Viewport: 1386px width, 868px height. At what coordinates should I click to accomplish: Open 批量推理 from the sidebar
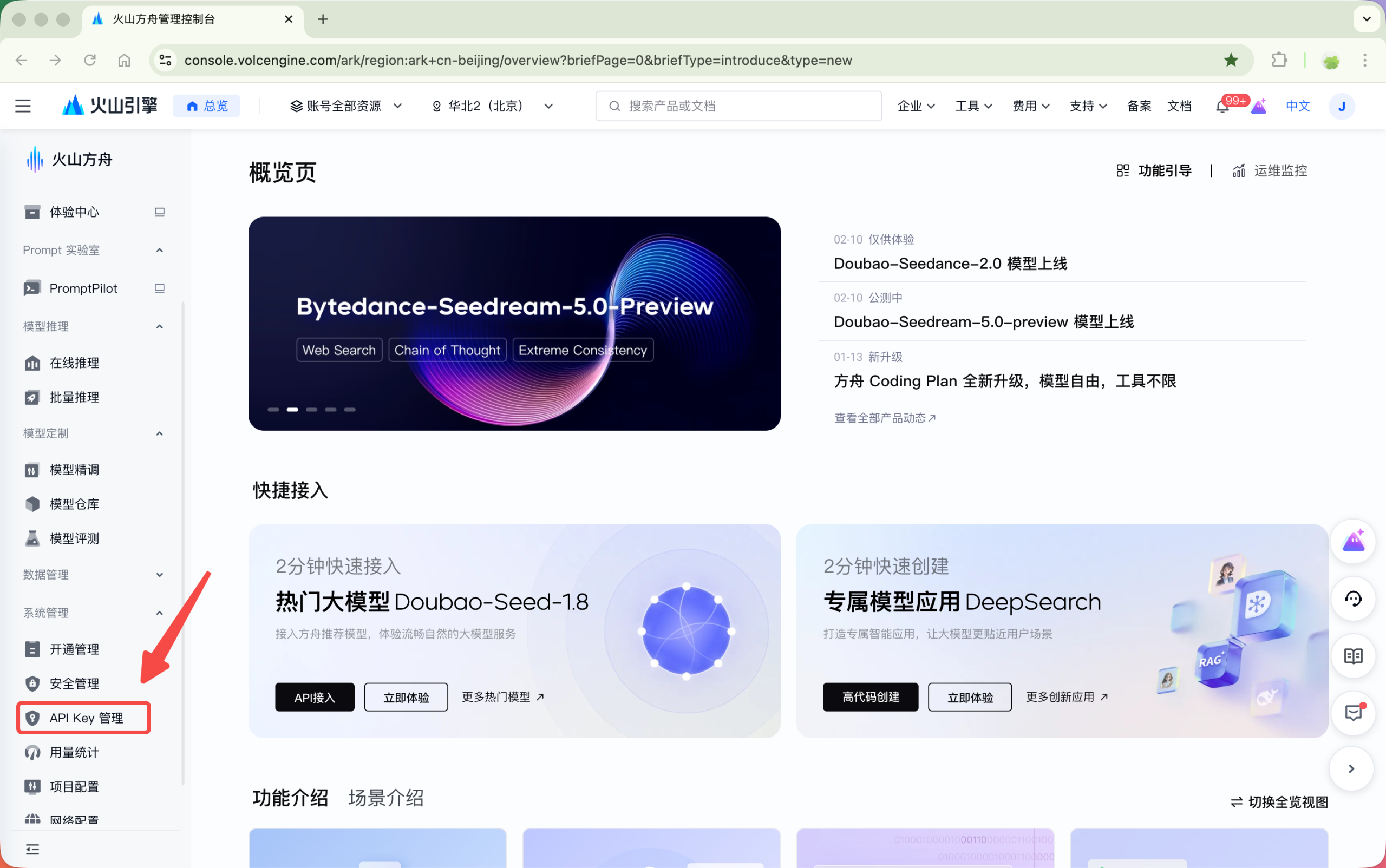point(74,397)
